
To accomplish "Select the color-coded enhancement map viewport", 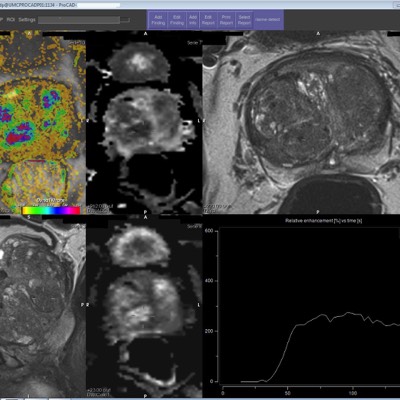I will (43, 122).
